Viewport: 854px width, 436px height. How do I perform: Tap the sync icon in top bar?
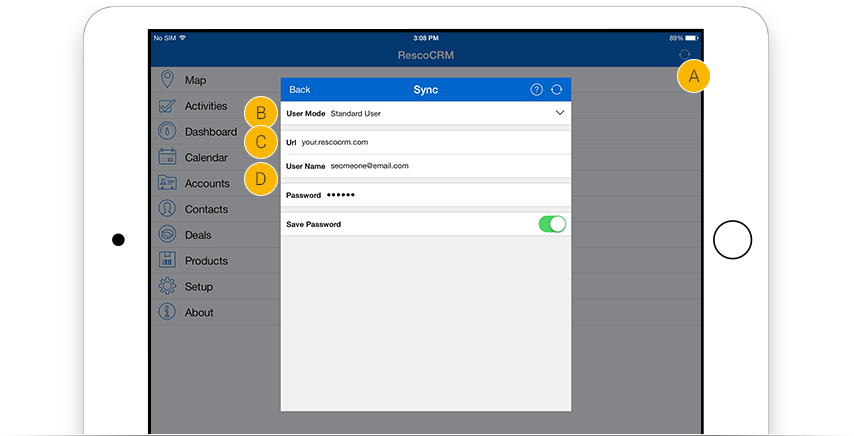(684, 56)
